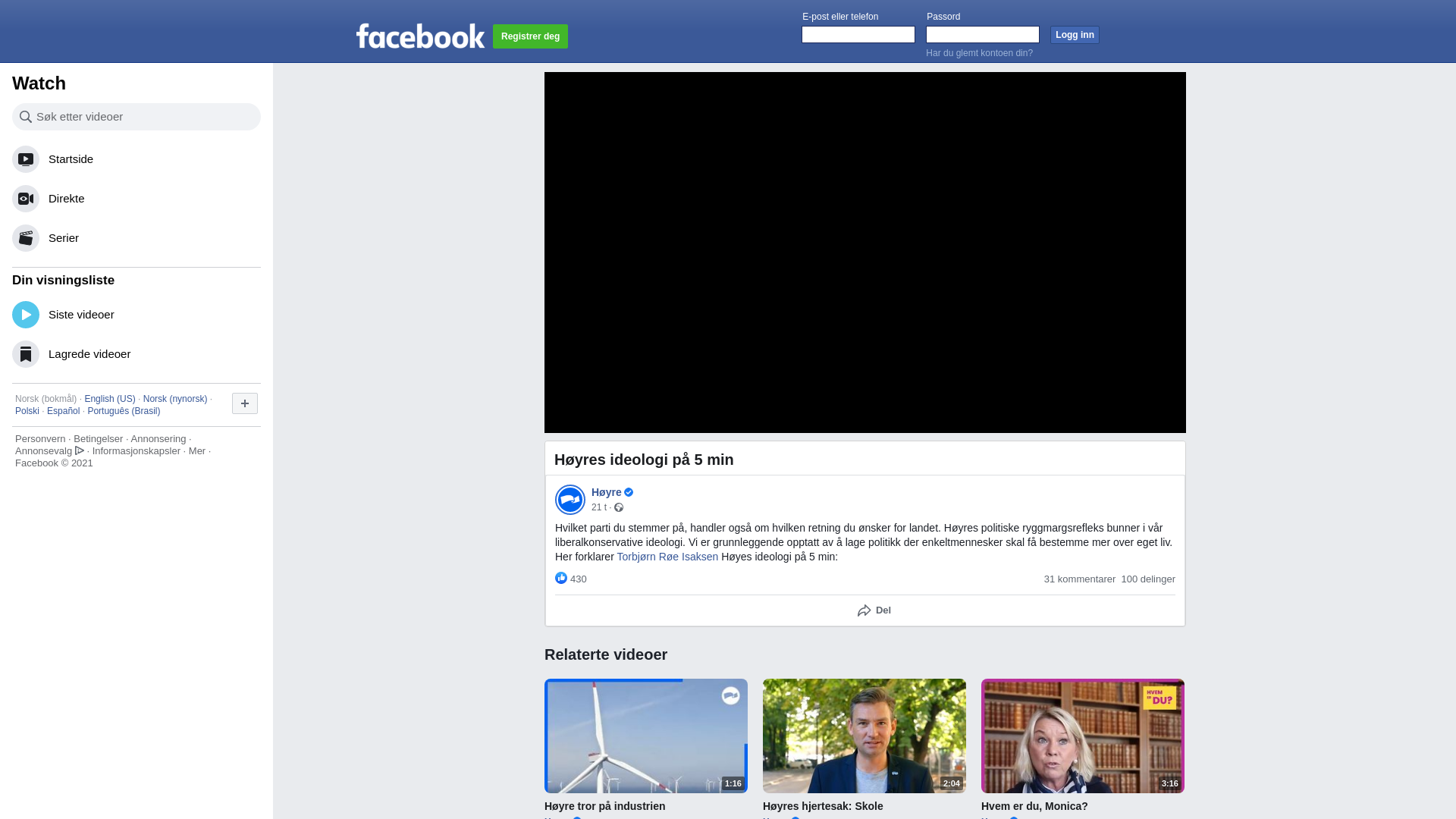Open Høyres hjertesak: Skole thumbnail
Viewport: 1456px width, 819px height.
(x=864, y=736)
